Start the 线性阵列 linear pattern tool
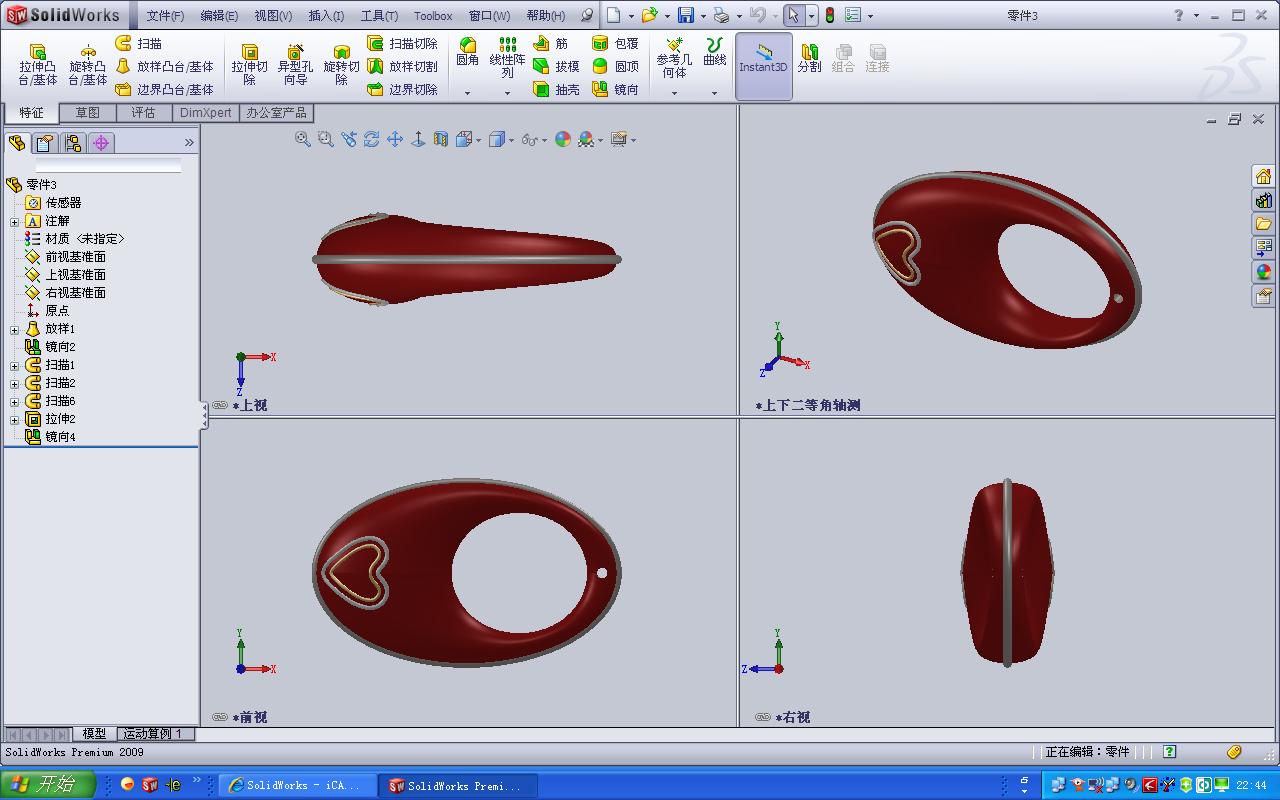Image resolution: width=1280 pixels, height=800 pixels. (507, 58)
